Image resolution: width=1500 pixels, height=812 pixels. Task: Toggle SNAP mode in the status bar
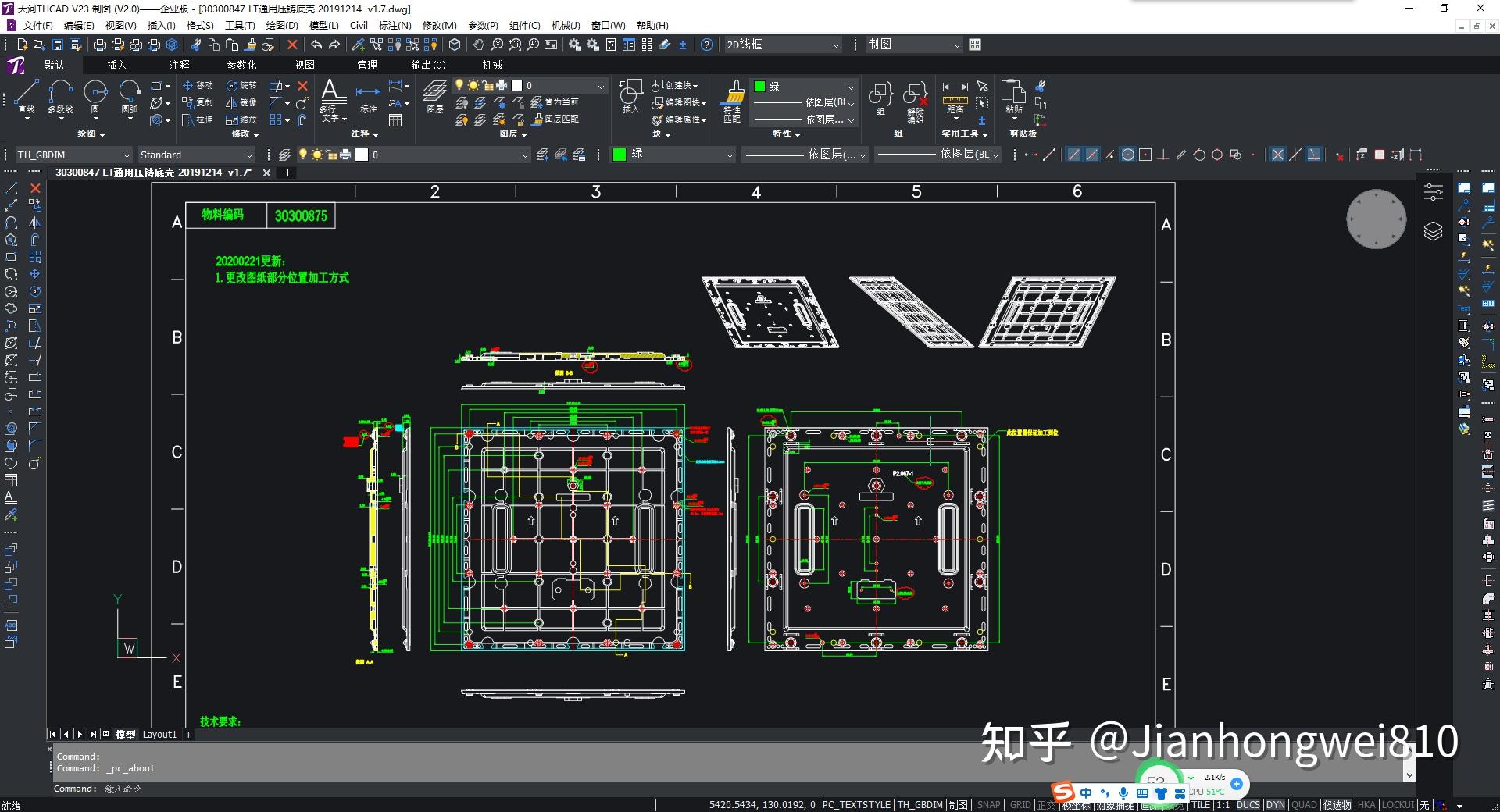[x=988, y=805]
